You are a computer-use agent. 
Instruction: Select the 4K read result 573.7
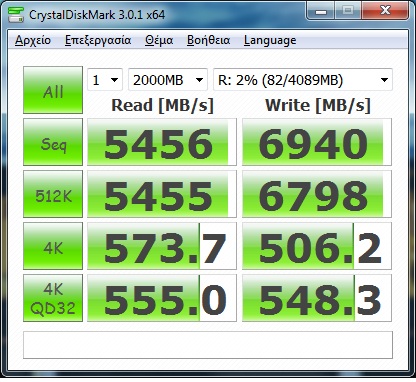pyautogui.click(x=162, y=246)
